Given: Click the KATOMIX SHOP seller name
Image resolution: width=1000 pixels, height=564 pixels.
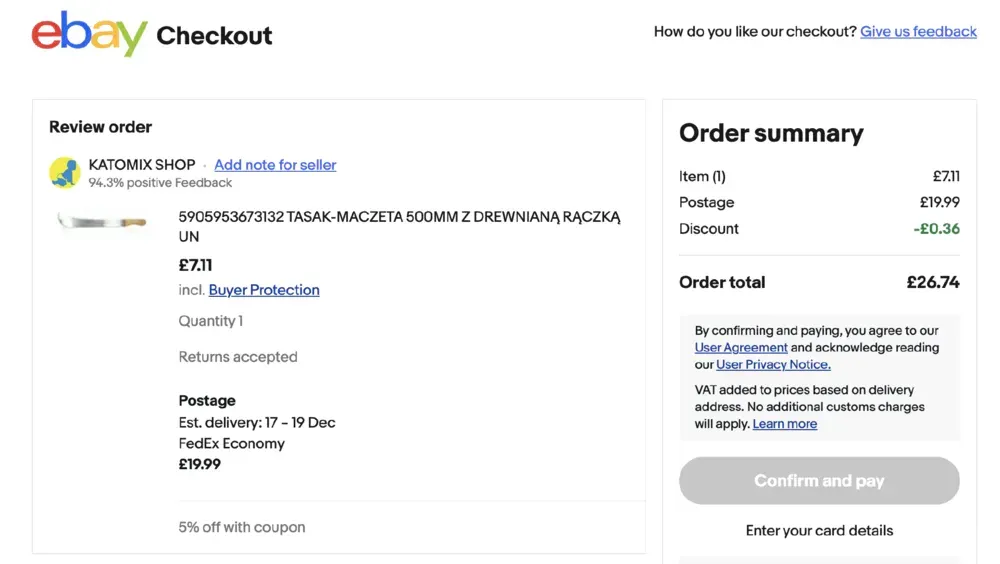Looking at the screenshot, I should tap(142, 165).
